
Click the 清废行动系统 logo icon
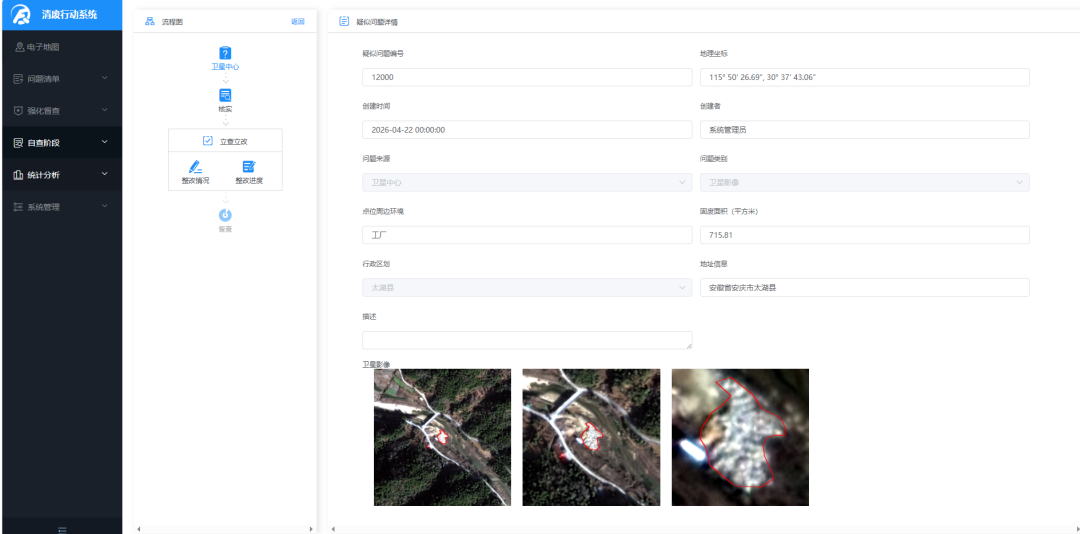point(21,14)
